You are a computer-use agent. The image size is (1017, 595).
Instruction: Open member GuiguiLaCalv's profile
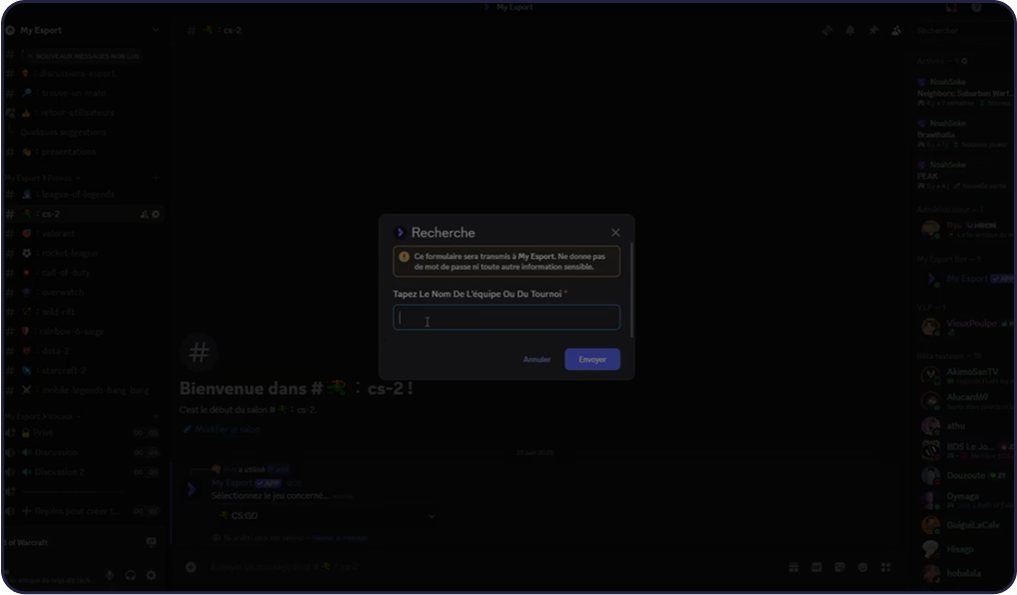pos(966,525)
